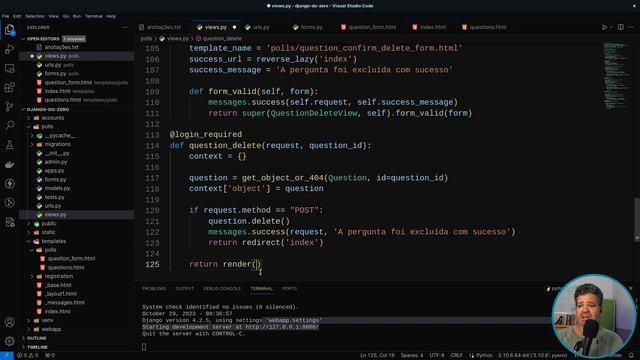640x360 pixels.
Task: Open the Manage gear icon
Action: [9, 341]
